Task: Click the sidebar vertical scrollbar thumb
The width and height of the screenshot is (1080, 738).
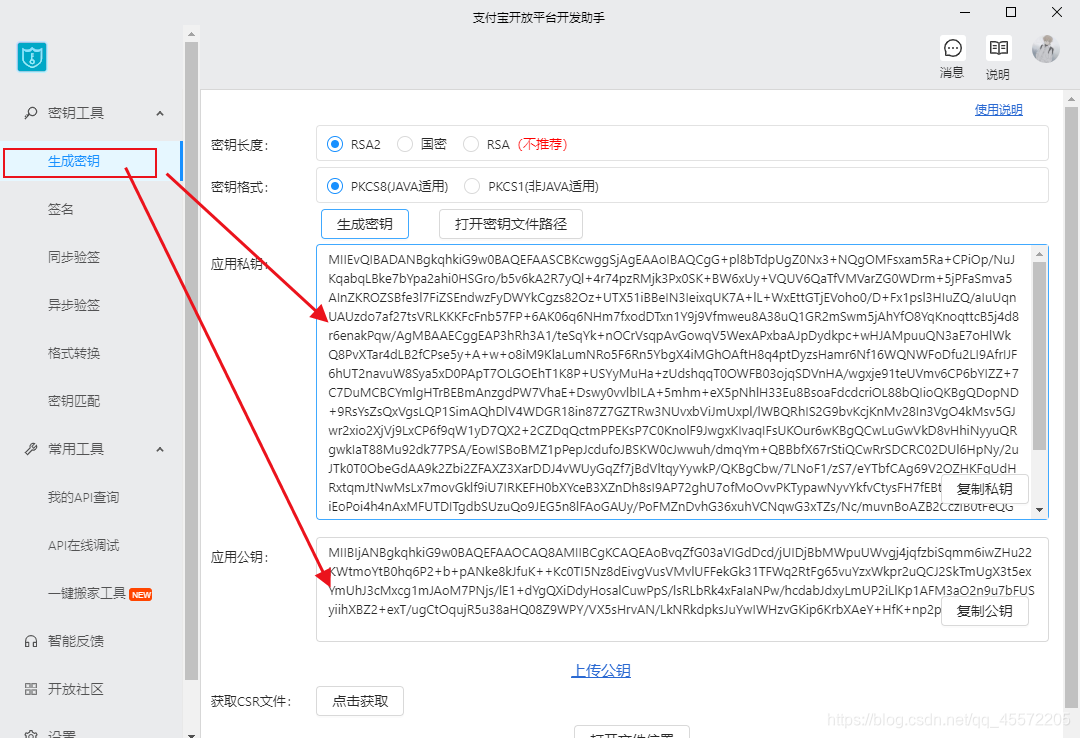Action: pyautogui.click(x=191, y=361)
